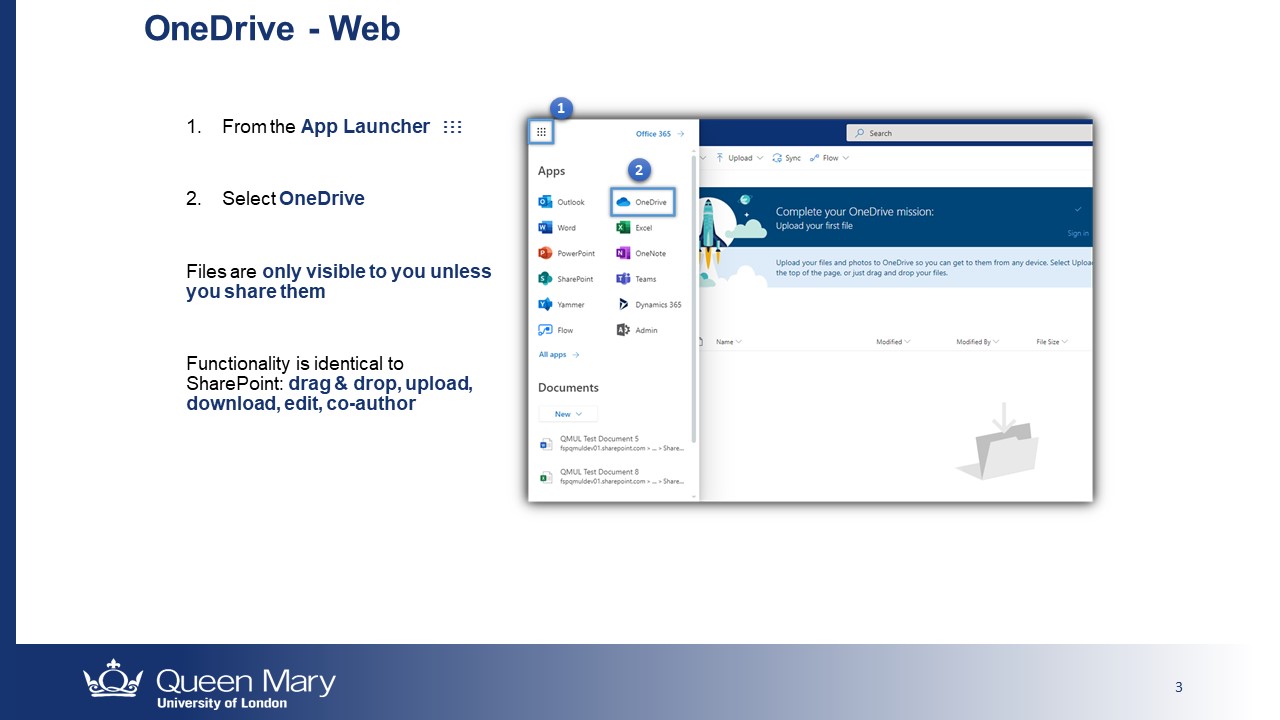The width and height of the screenshot is (1280, 720).
Task: Follow the Office 365 link
Action: click(x=660, y=134)
